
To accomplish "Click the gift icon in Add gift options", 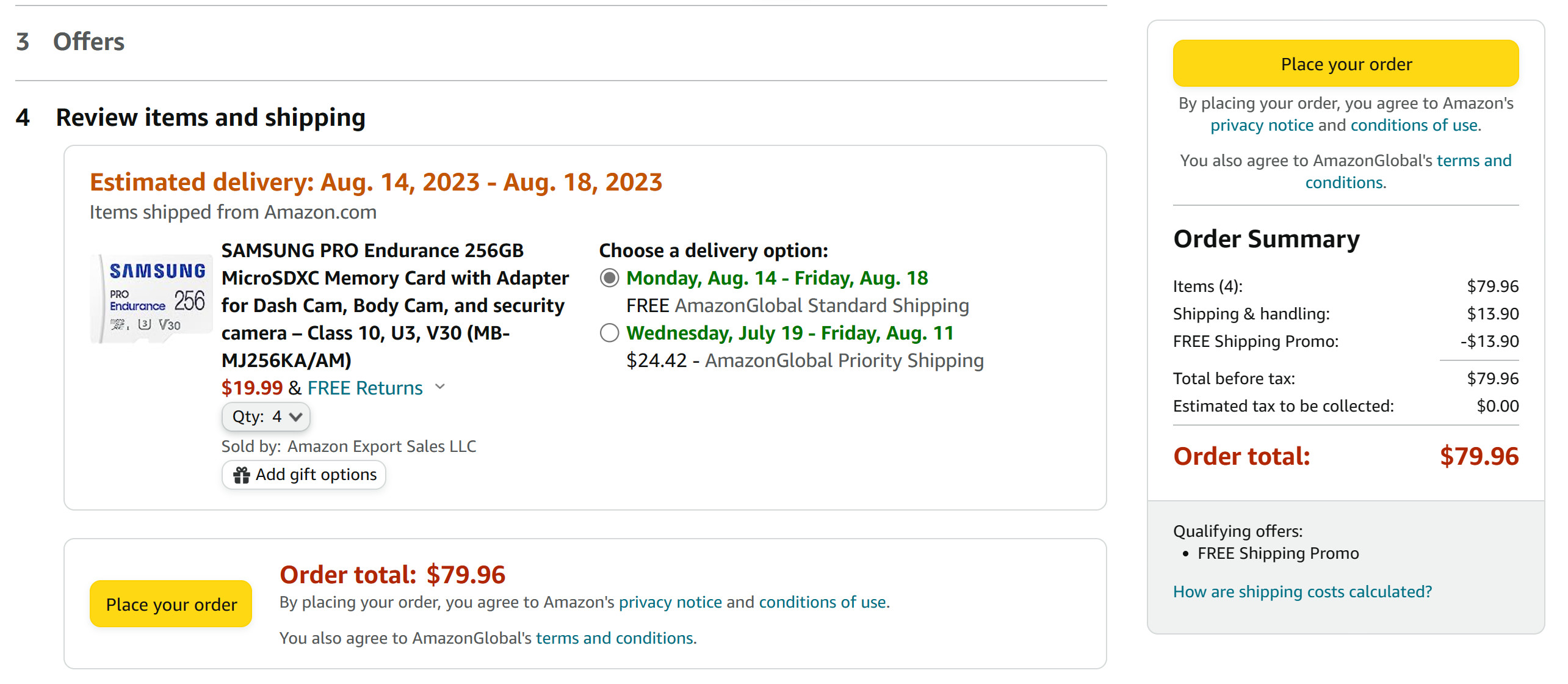I will (242, 475).
